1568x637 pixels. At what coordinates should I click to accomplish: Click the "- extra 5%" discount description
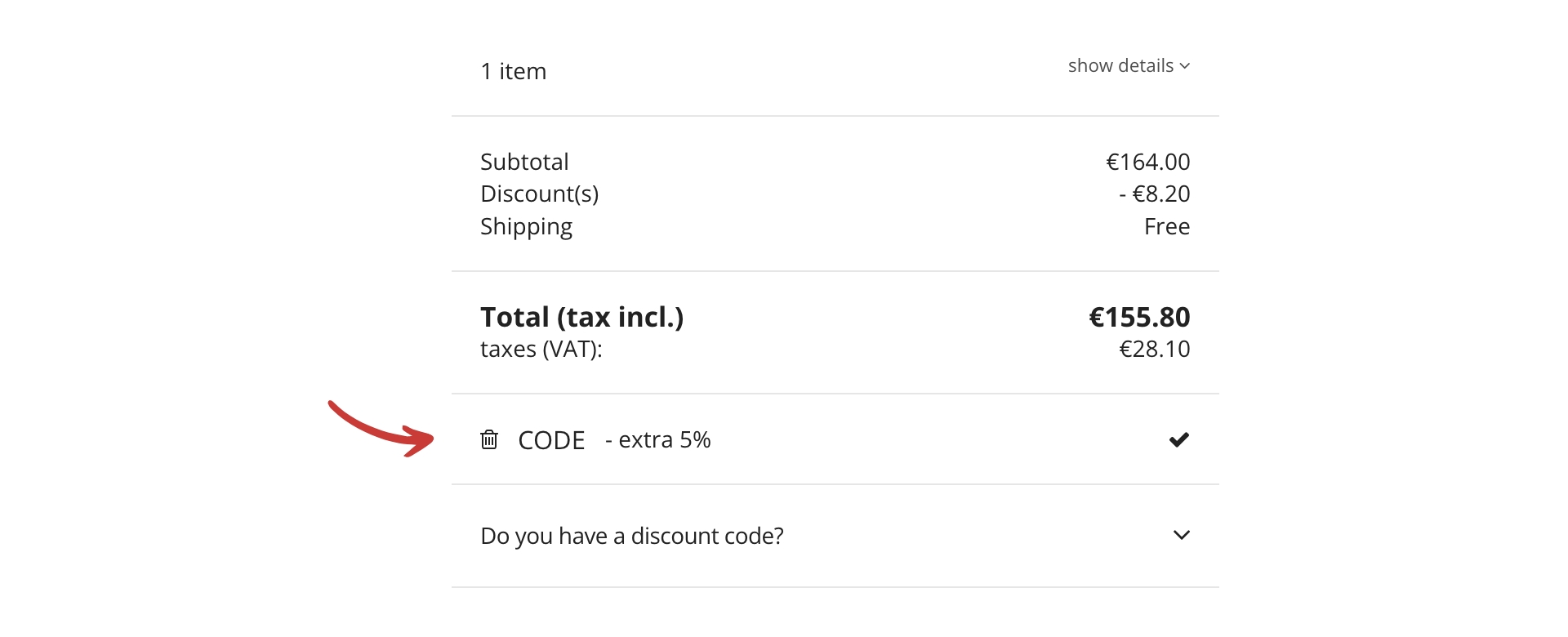click(x=658, y=440)
